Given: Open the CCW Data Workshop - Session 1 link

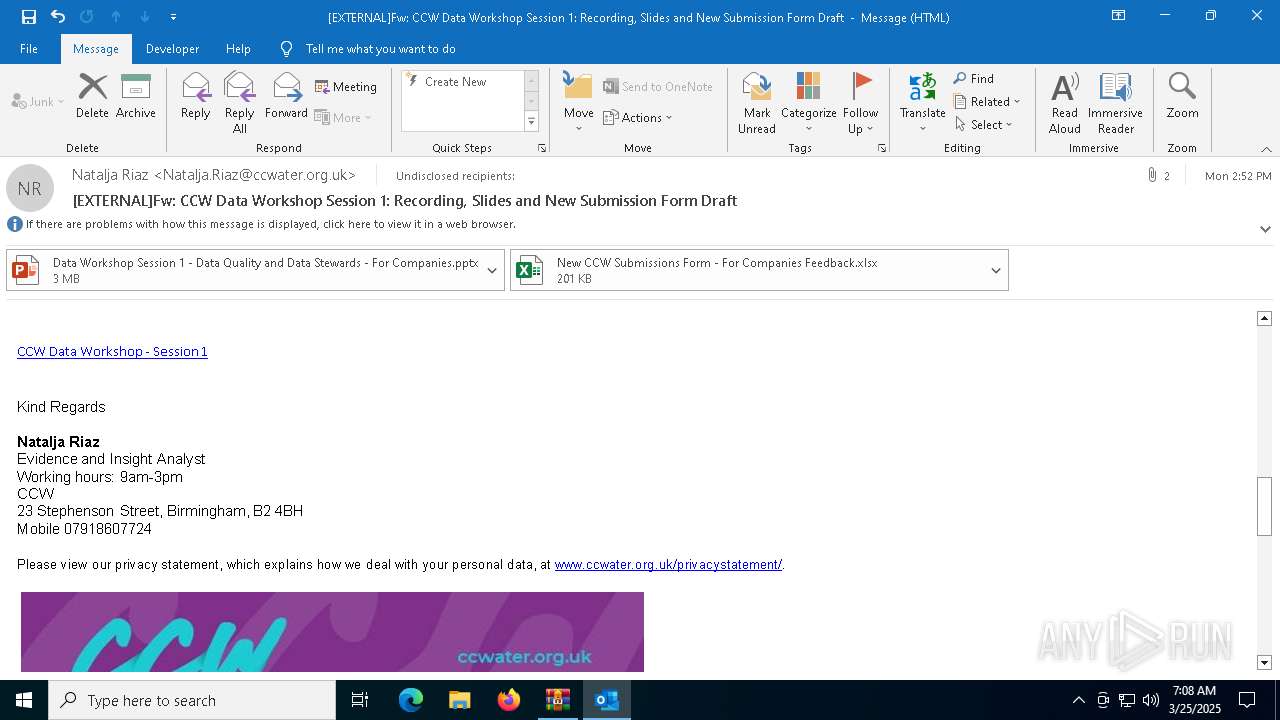Looking at the screenshot, I should 112,352.
